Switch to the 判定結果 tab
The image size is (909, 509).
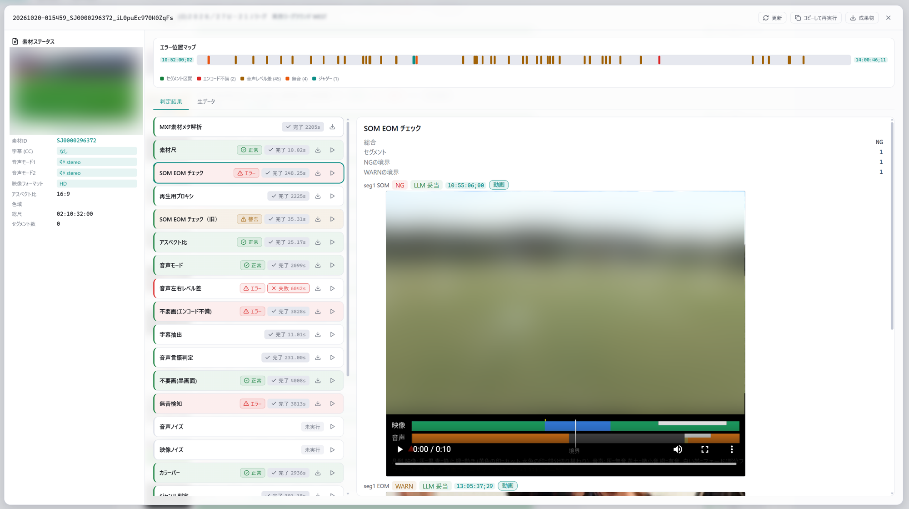click(x=171, y=101)
